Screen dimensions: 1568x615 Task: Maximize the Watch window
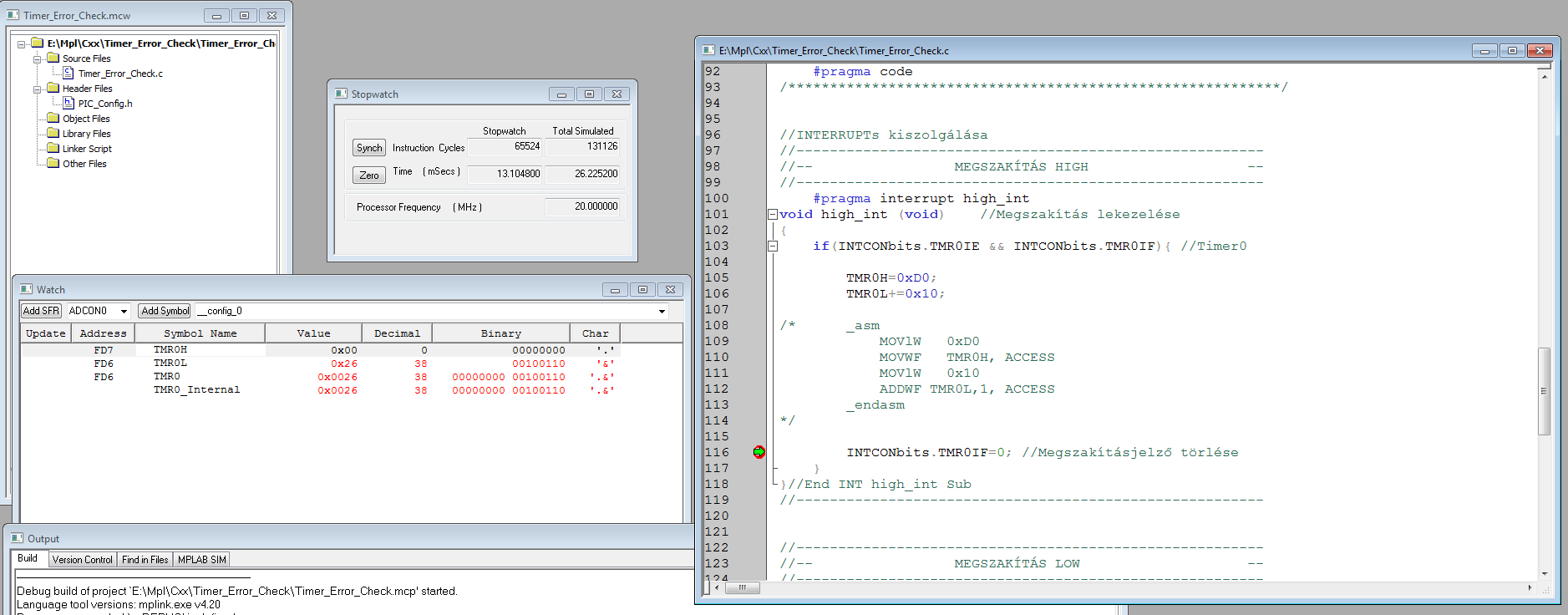(x=642, y=290)
